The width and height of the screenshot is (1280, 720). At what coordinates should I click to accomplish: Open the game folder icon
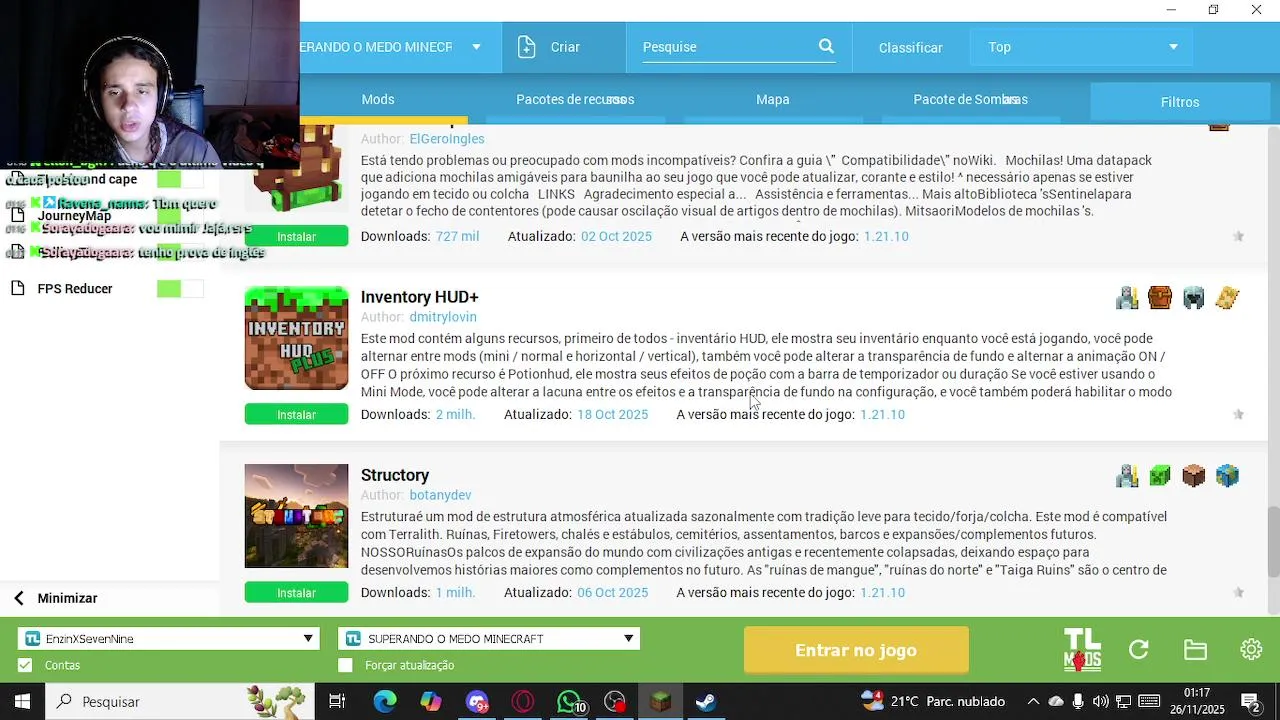(x=1195, y=650)
